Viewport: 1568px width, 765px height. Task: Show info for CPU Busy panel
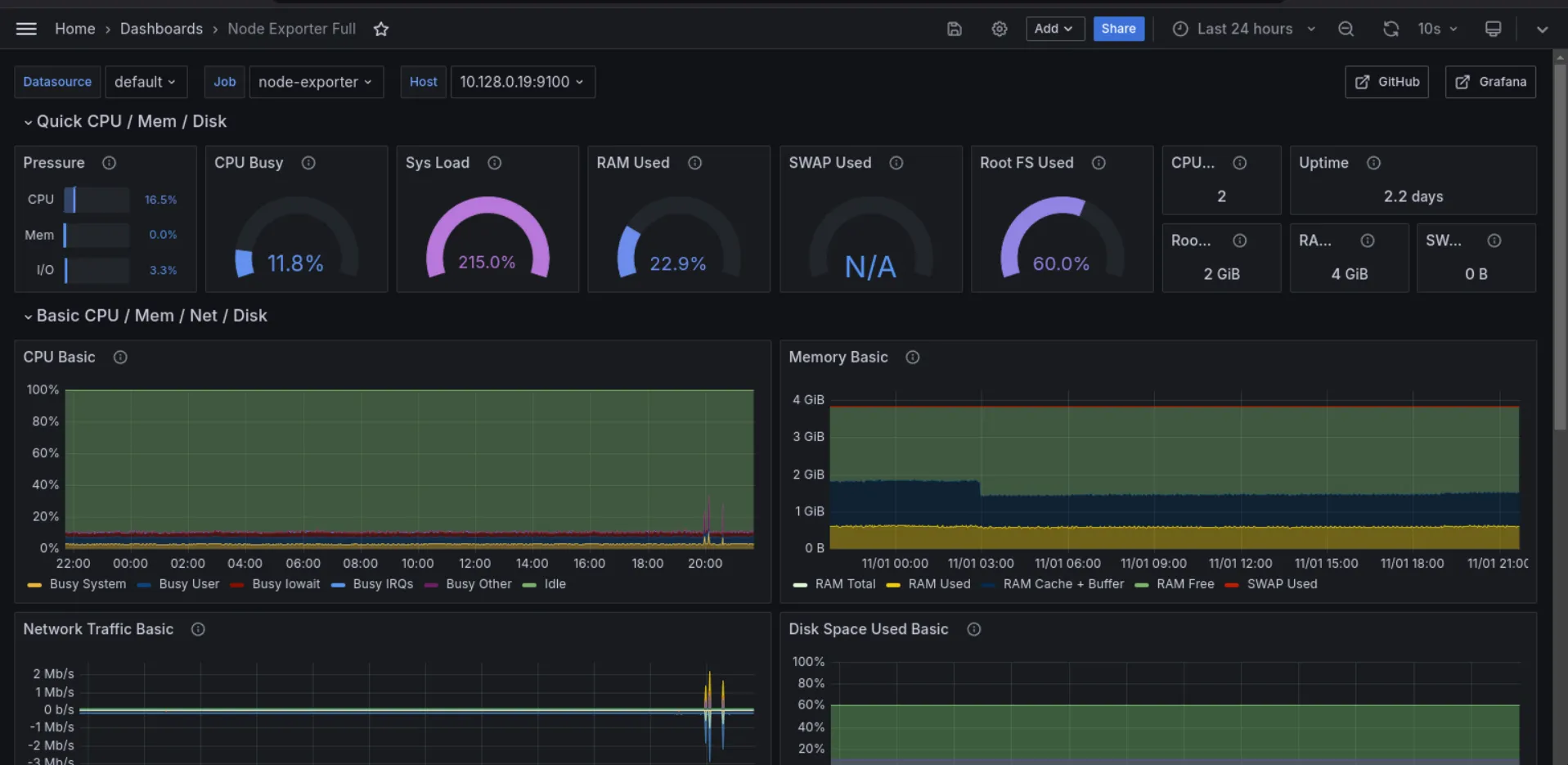(308, 163)
